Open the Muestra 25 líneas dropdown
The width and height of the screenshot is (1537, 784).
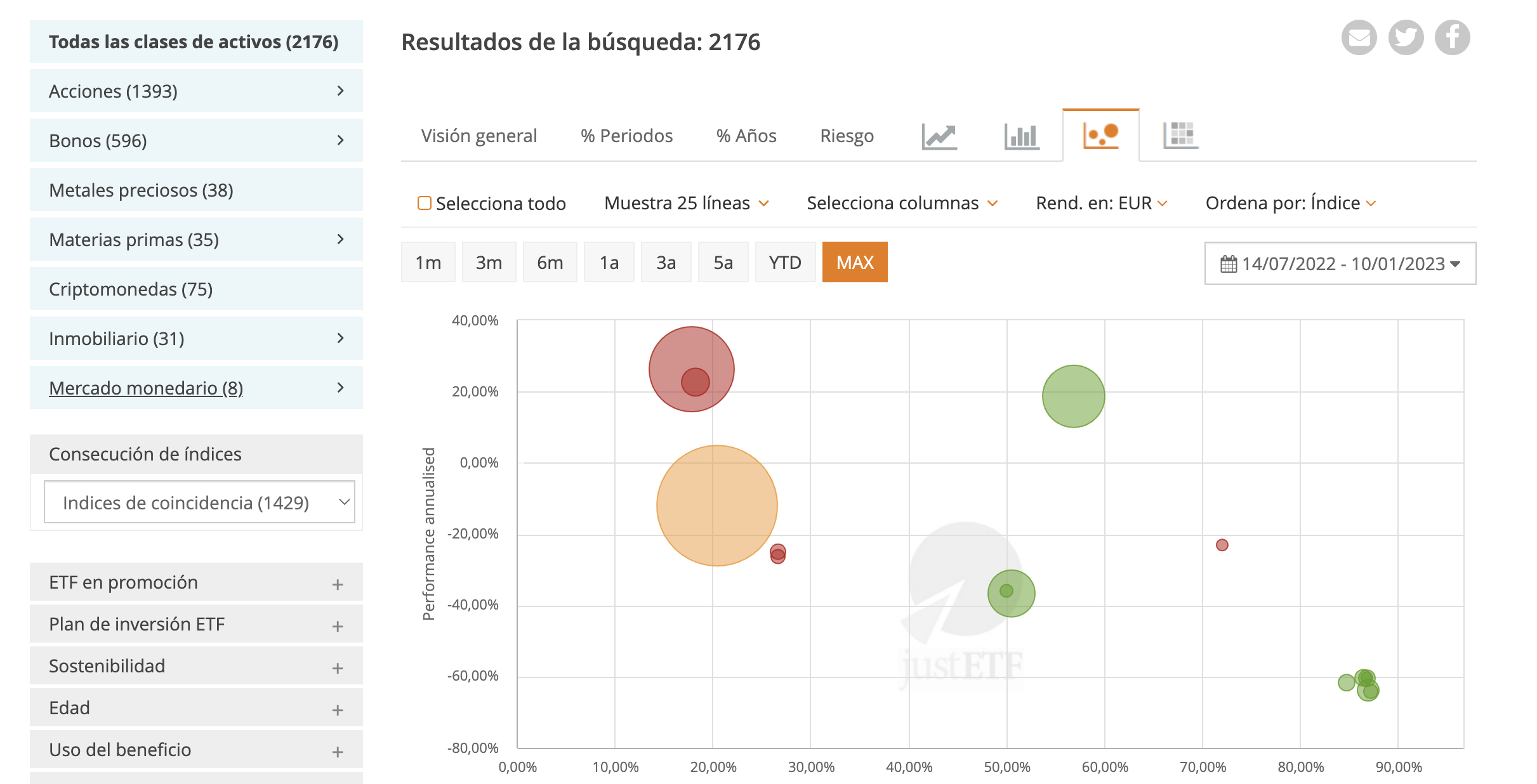[685, 203]
